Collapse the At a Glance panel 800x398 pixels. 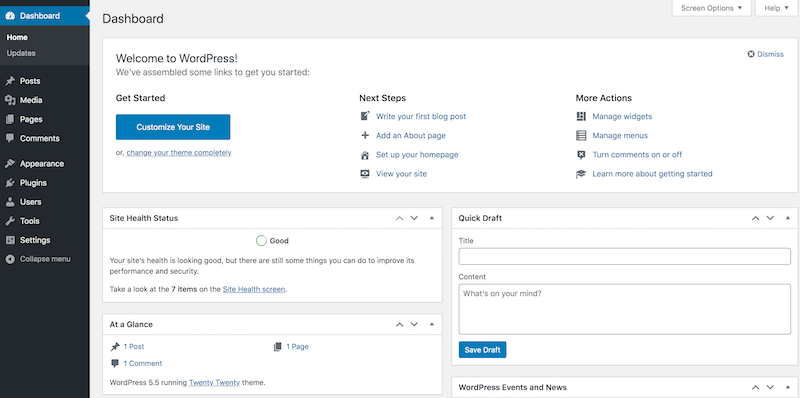point(432,324)
